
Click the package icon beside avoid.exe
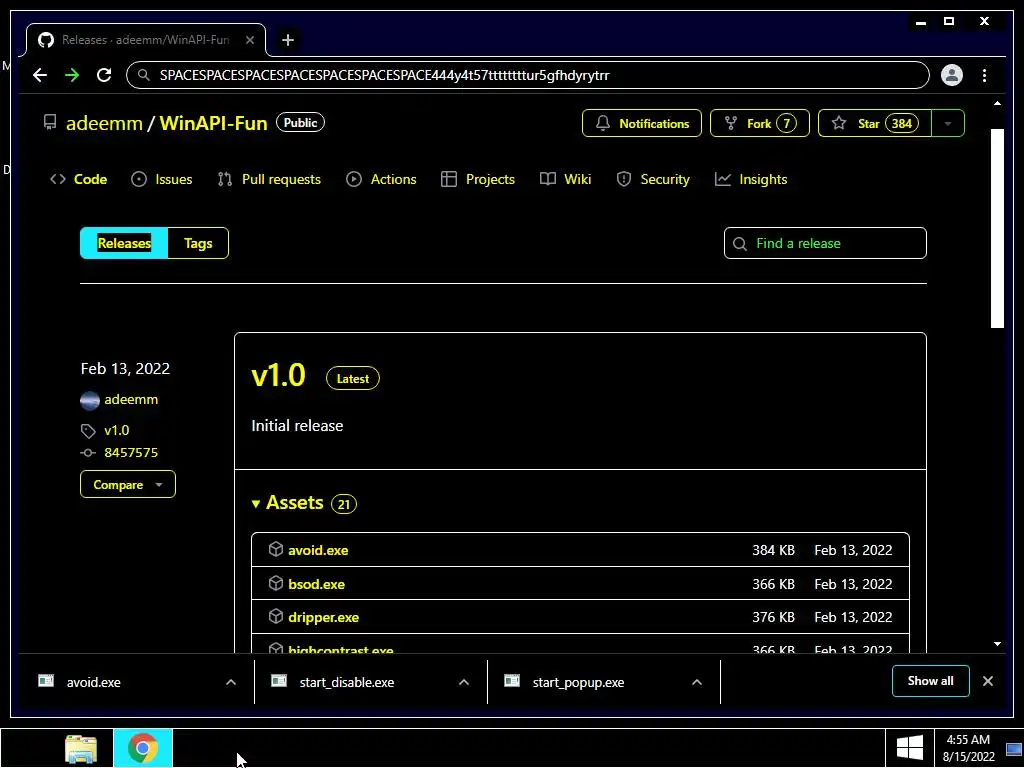point(276,549)
